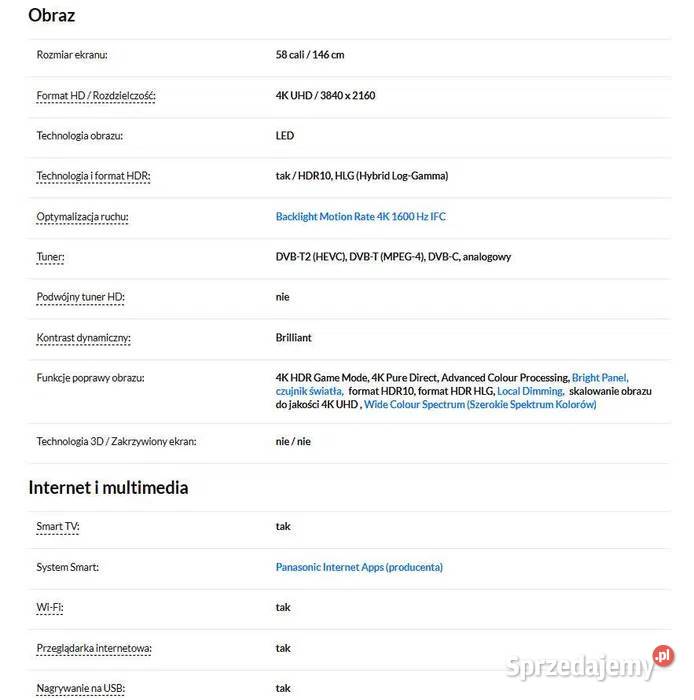Screen dimensions: 694x700
Task: Open Backlight Motion Rate 4K 1600 Hz IFC link
Action: click(361, 217)
